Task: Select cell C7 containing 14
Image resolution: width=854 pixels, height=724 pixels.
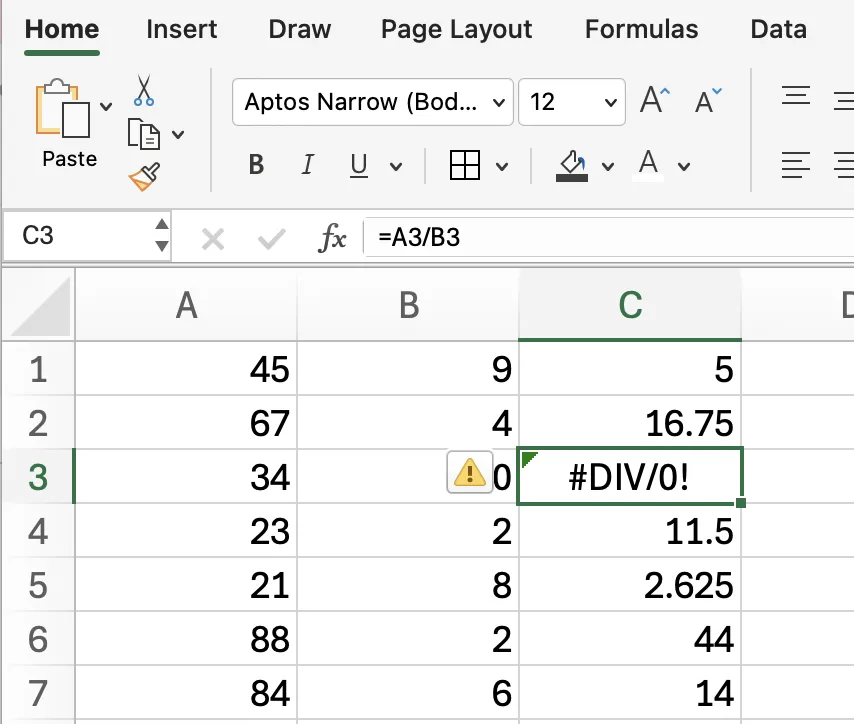Action: [x=630, y=693]
